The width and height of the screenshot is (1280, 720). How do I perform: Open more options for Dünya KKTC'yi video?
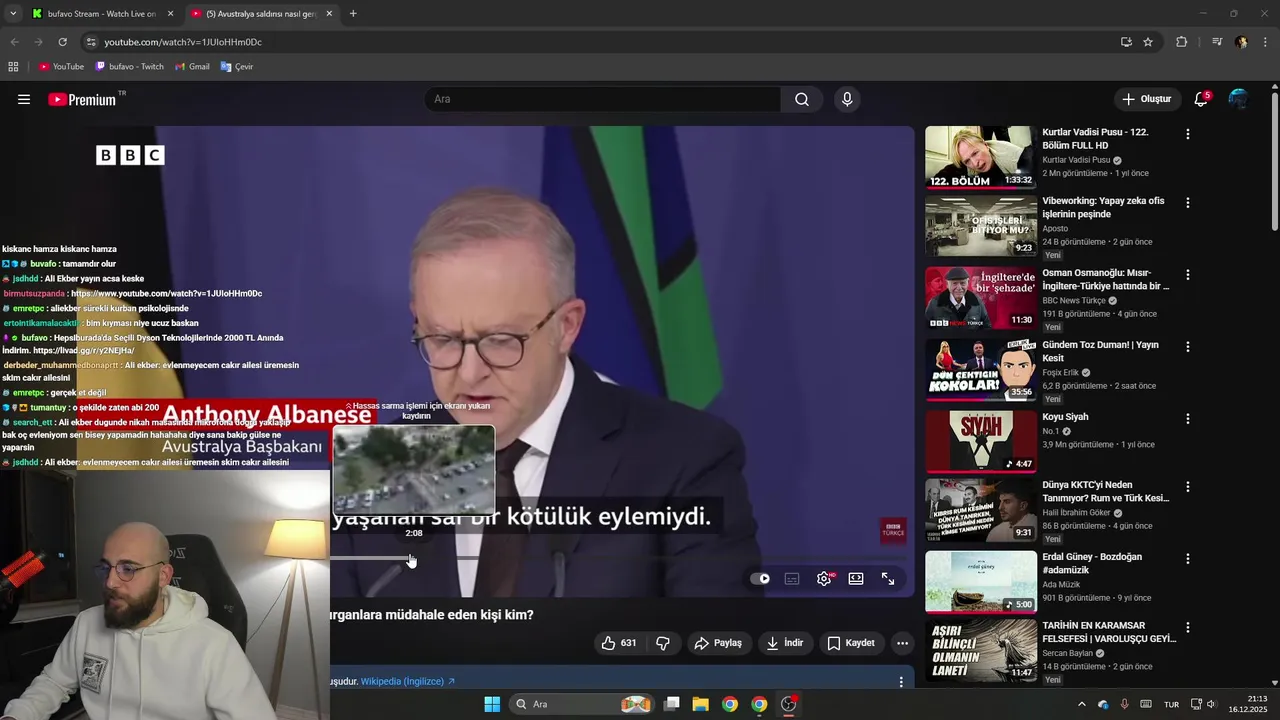pos(1188,487)
